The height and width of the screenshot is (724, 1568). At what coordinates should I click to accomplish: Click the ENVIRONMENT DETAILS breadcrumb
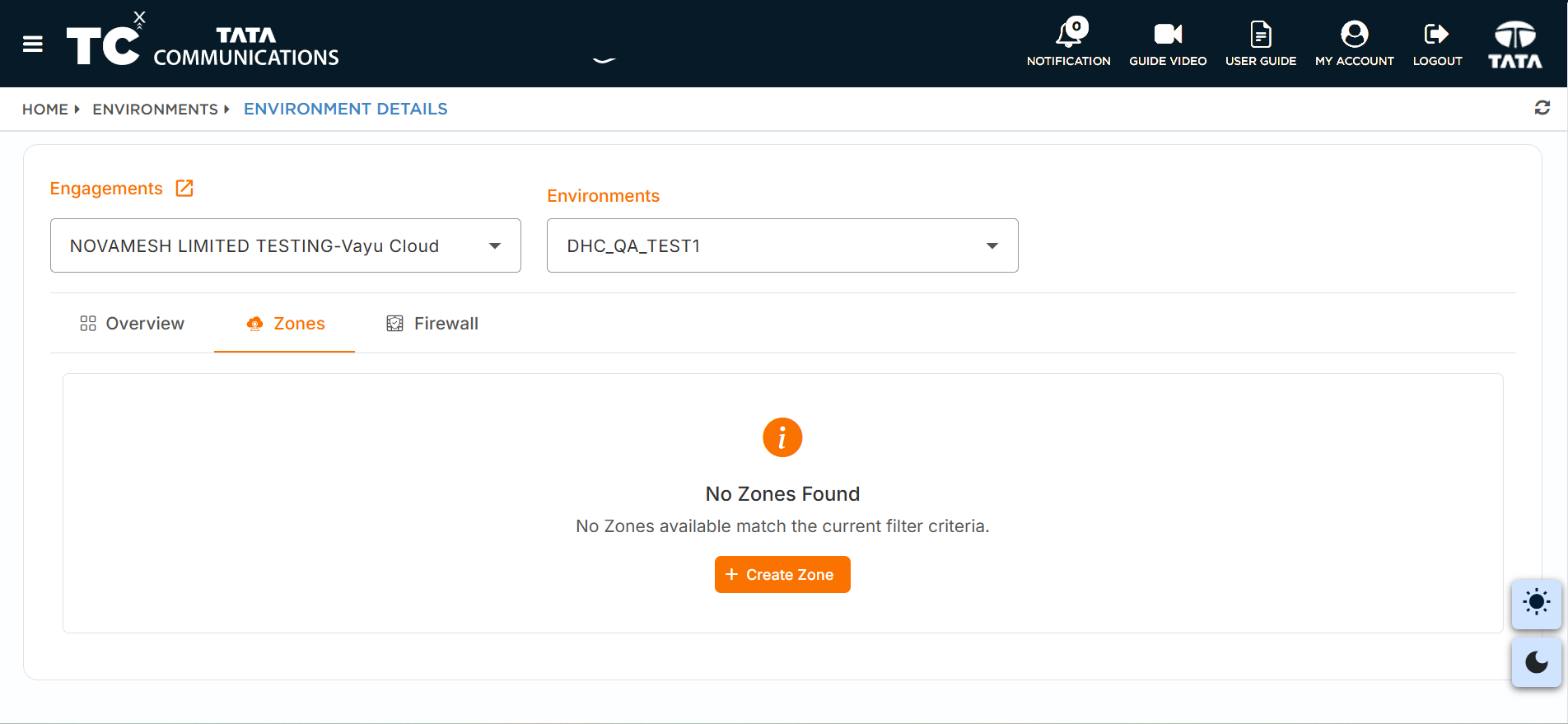(346, 110)
